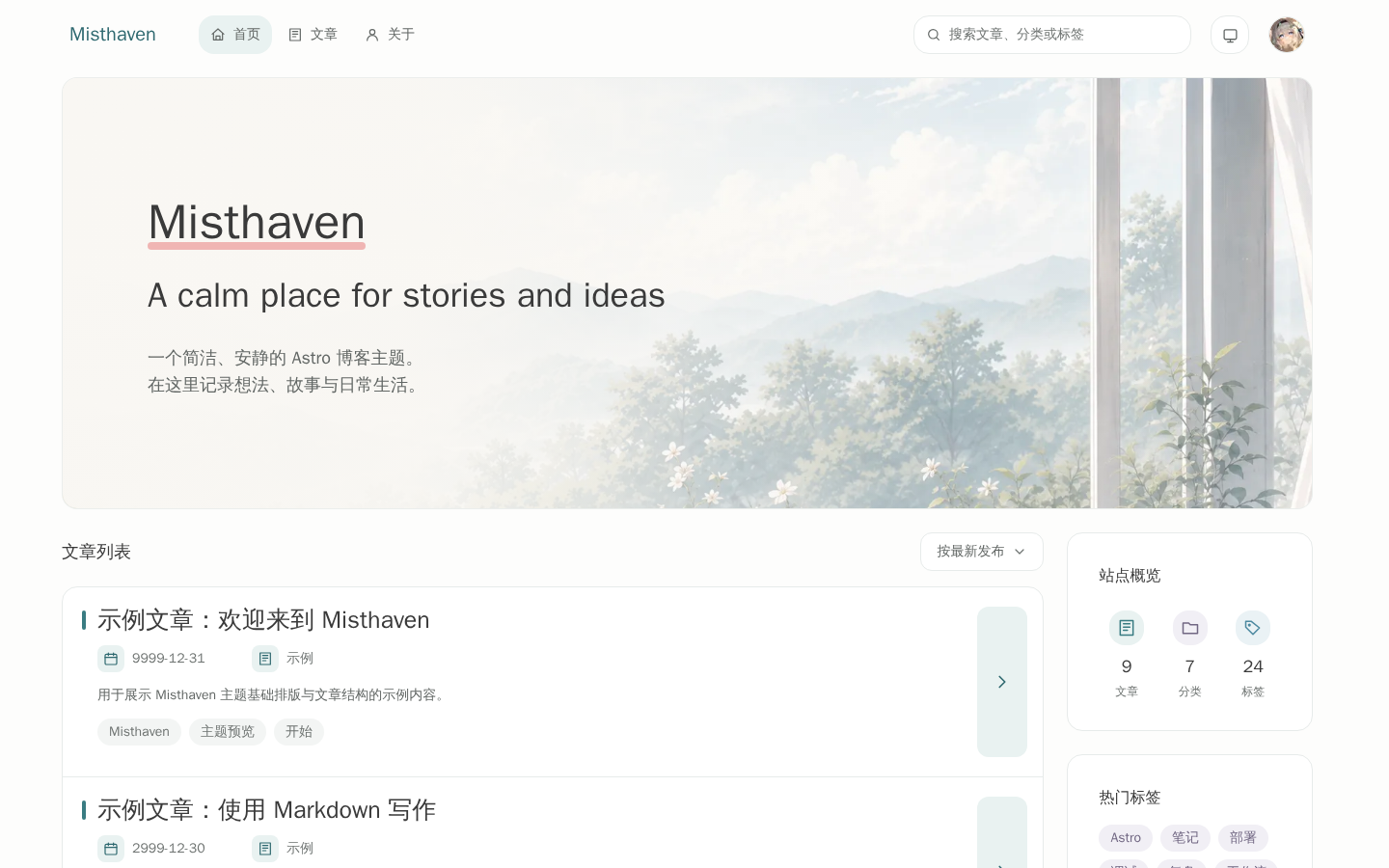Viewport: 1389px width, 868px height.
Task: Click the 文章列表 heading
Action: pos(96,552)
